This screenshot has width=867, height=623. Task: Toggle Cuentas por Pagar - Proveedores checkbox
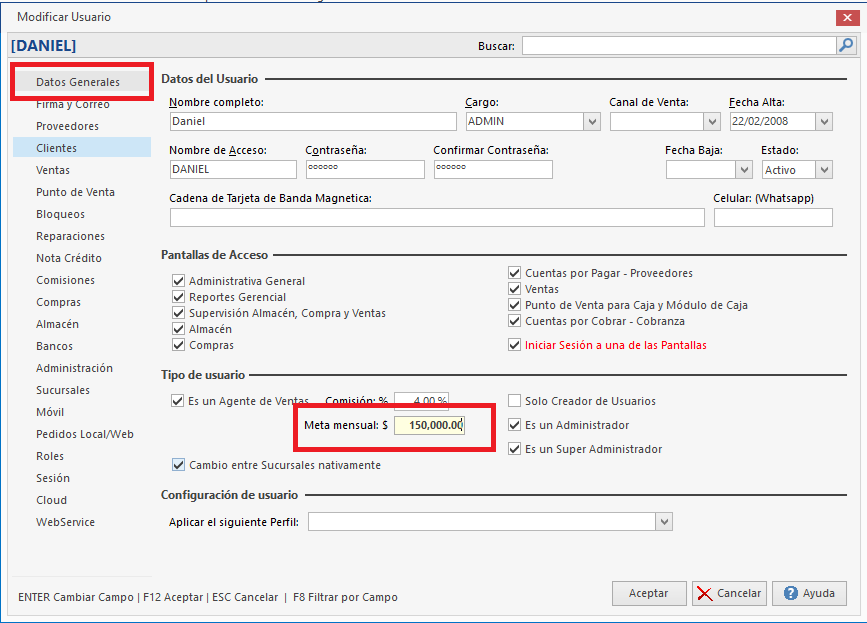click(514, 273)
